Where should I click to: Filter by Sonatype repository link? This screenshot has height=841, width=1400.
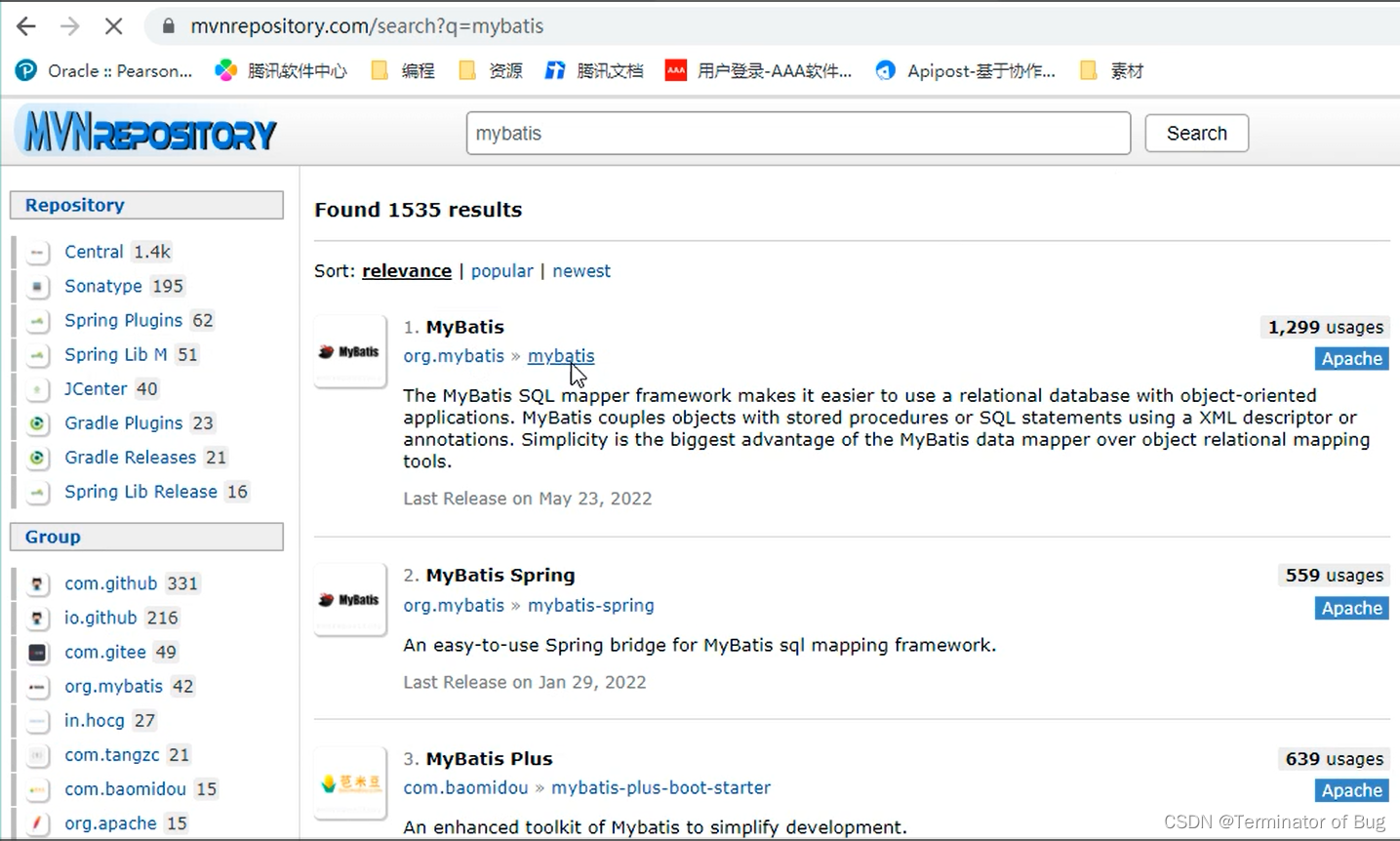(x=103, y=286)
